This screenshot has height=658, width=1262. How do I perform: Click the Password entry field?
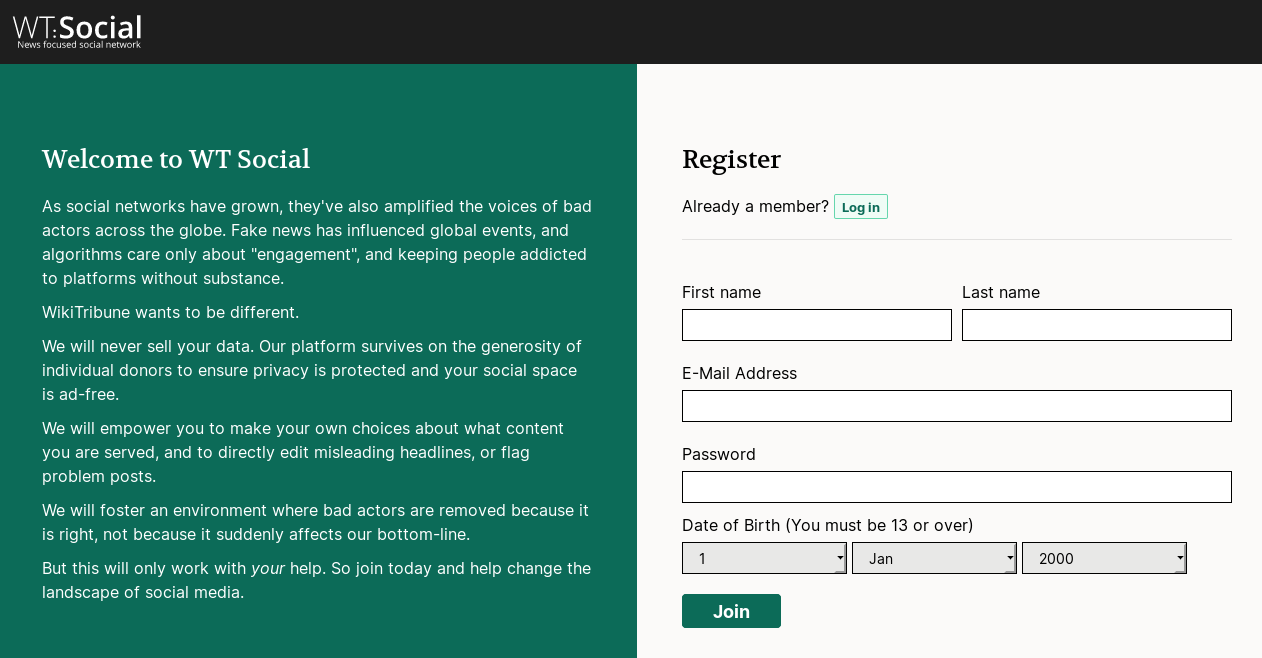coord(956,487)
